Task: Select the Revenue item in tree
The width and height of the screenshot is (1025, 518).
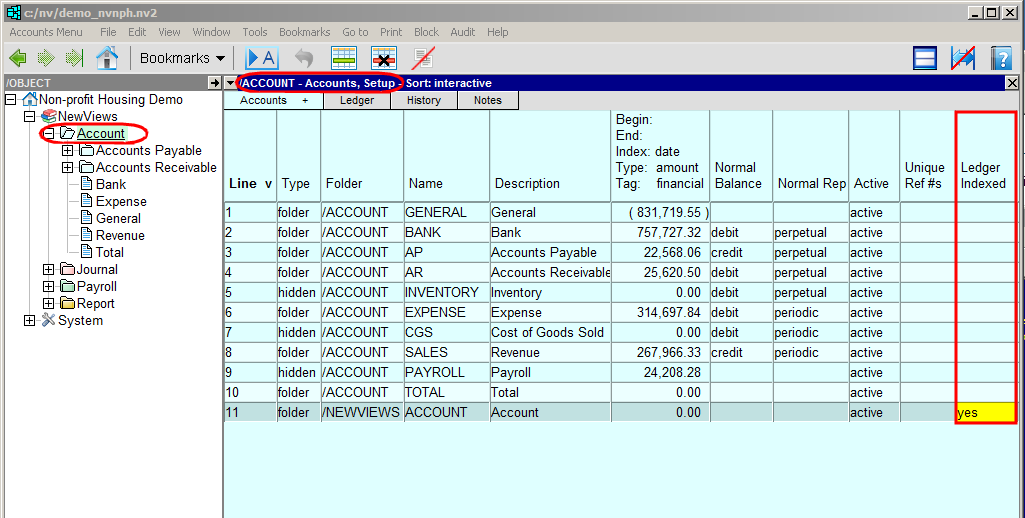Action: (x=120, y=236)
